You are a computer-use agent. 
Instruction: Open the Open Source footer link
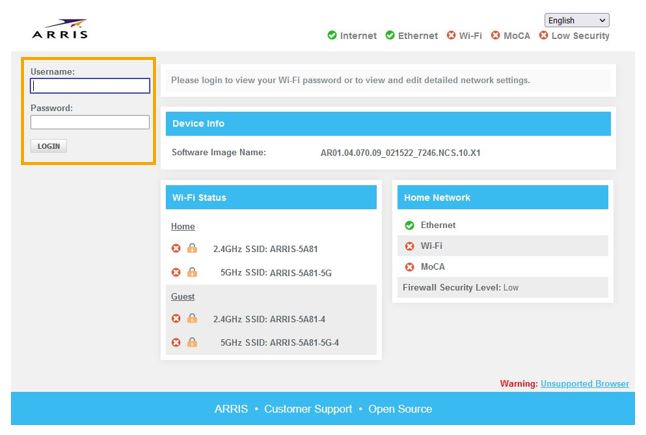tap(400, 409)
